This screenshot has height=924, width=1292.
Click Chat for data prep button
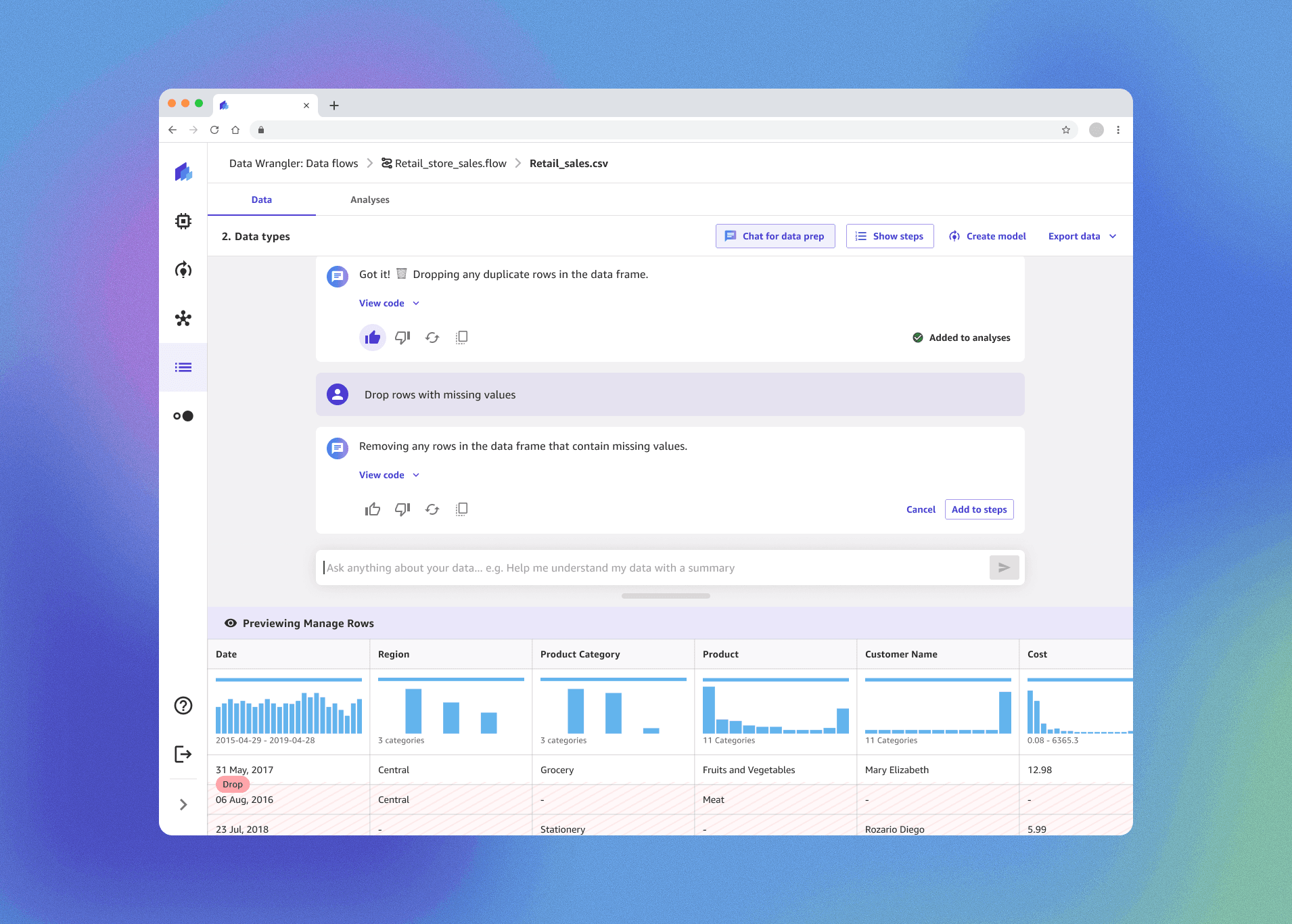[775, 236]
